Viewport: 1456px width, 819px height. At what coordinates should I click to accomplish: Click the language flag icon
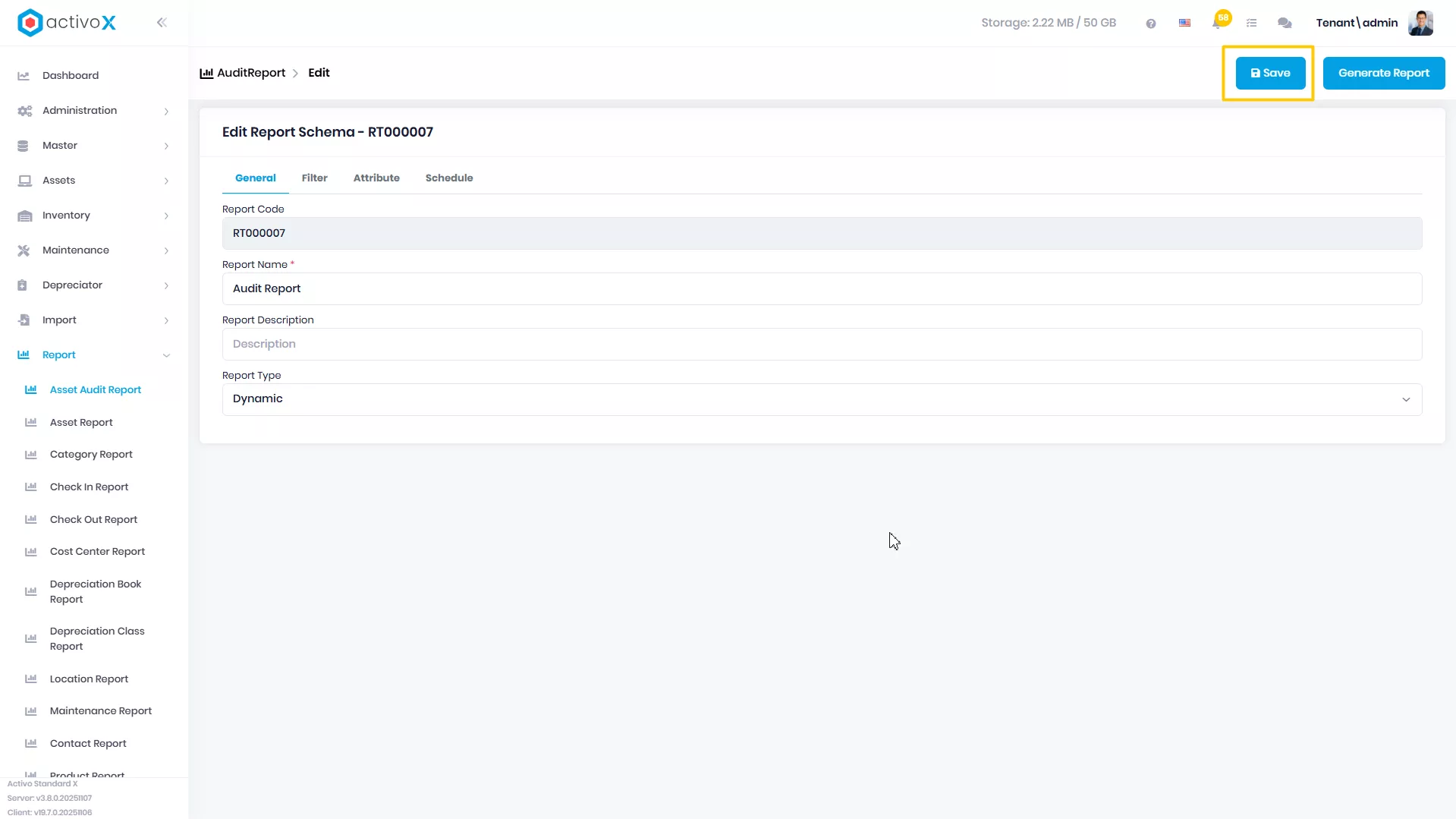pos(1184,24)
